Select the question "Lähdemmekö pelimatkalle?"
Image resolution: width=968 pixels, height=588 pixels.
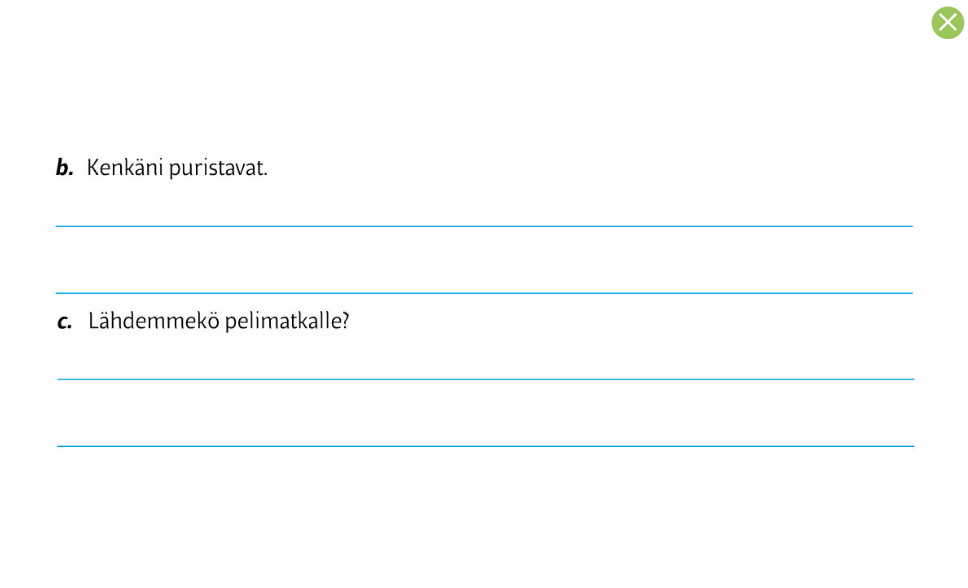coord(218,322)
